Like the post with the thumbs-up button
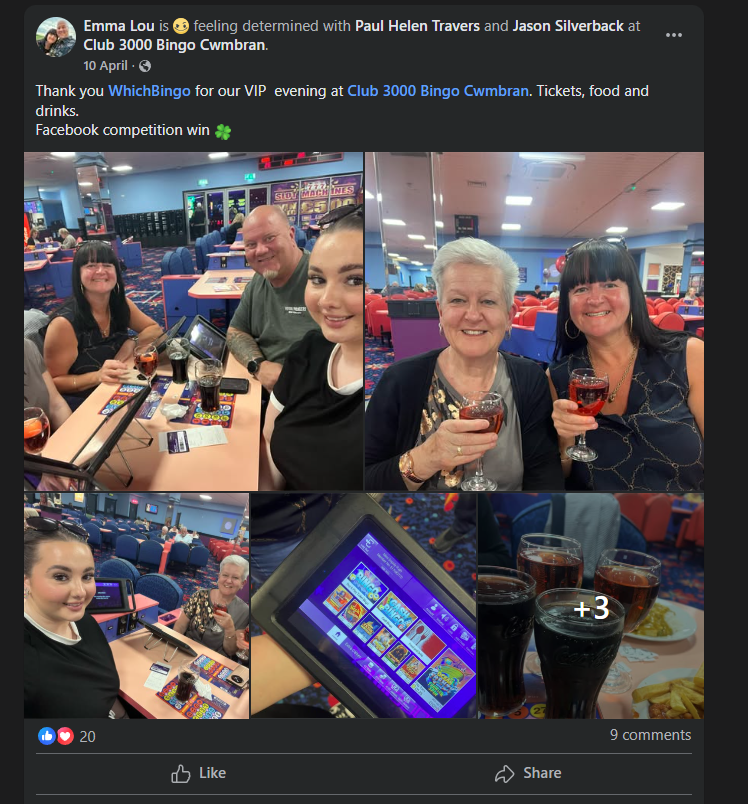This screenshot has width=748, height=804. (199, 773)
